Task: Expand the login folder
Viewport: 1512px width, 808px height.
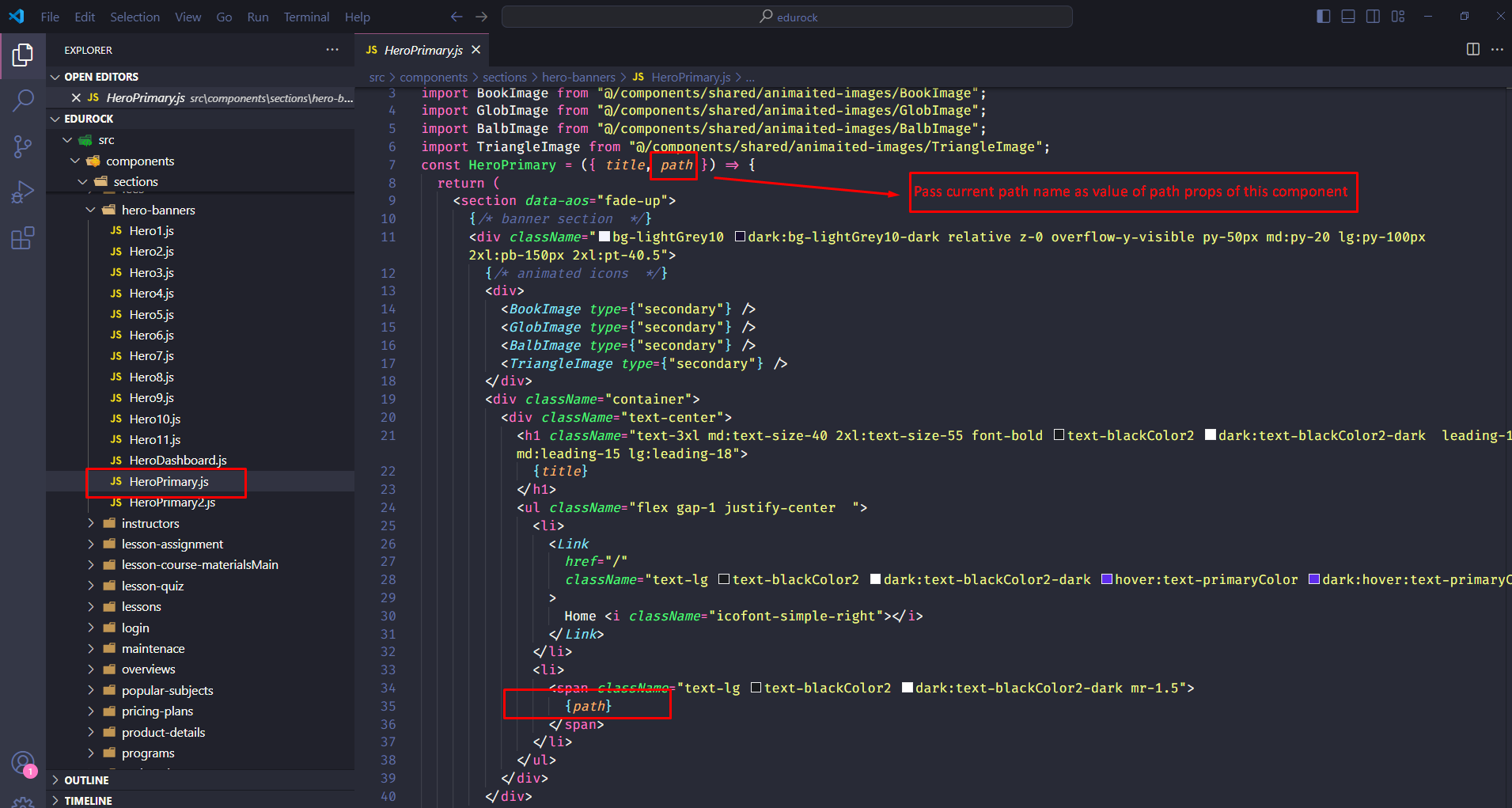Action: click(200, 628)
